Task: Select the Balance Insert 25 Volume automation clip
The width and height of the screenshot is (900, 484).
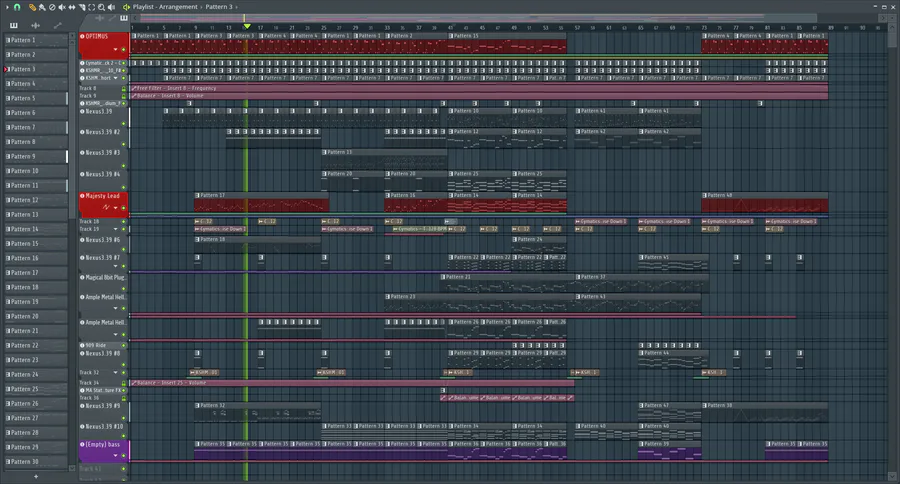Action: (x=352, y=383)
